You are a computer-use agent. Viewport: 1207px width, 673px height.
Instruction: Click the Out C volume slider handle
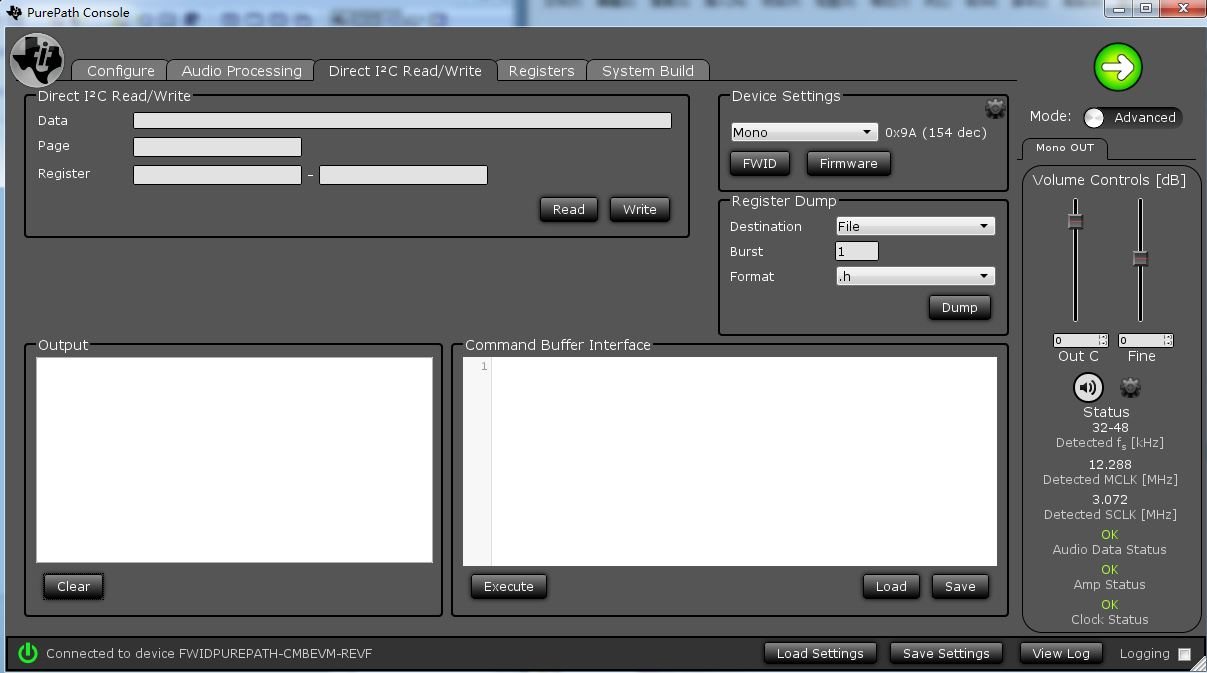point(1075,221)
